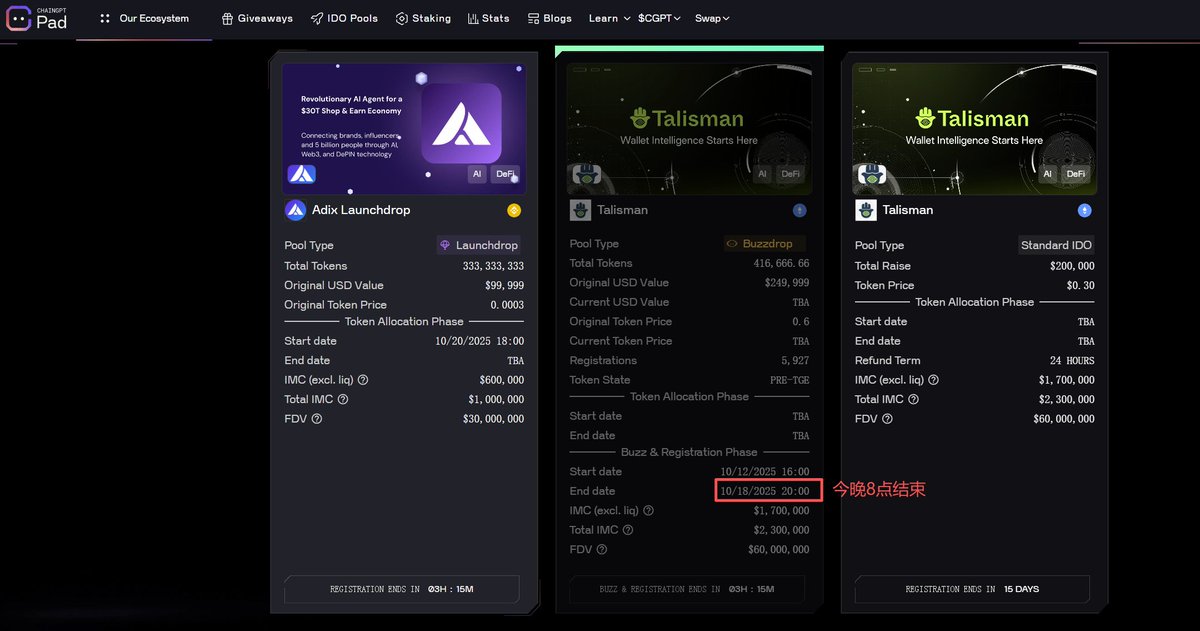Click Total IMC info icon on Standard IDO card

[913, 399]
